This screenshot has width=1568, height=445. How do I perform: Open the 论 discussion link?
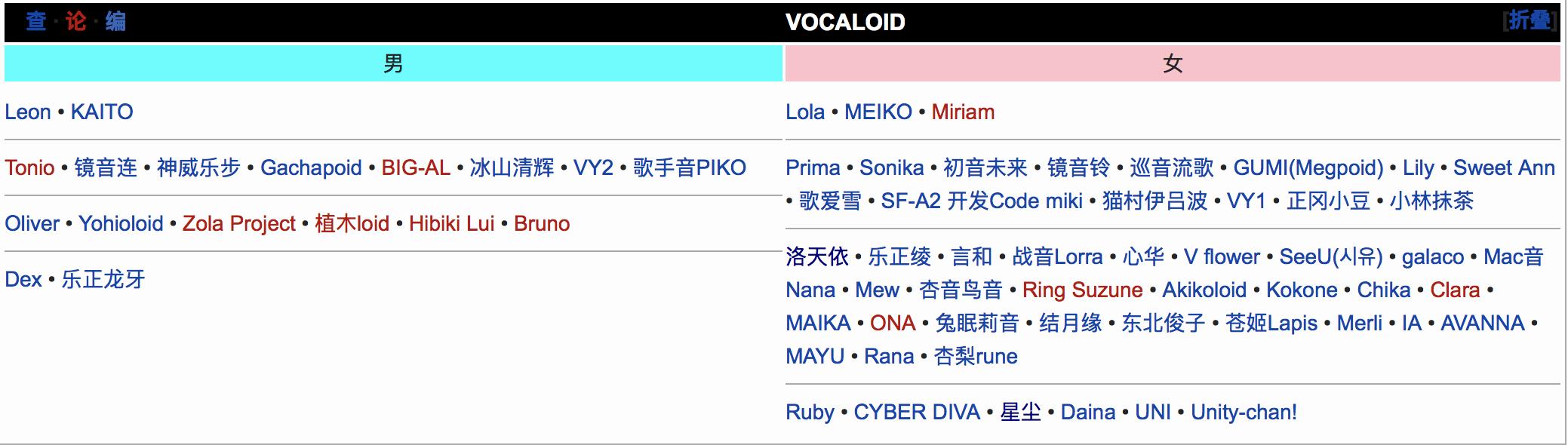click(x=75, y=21)
